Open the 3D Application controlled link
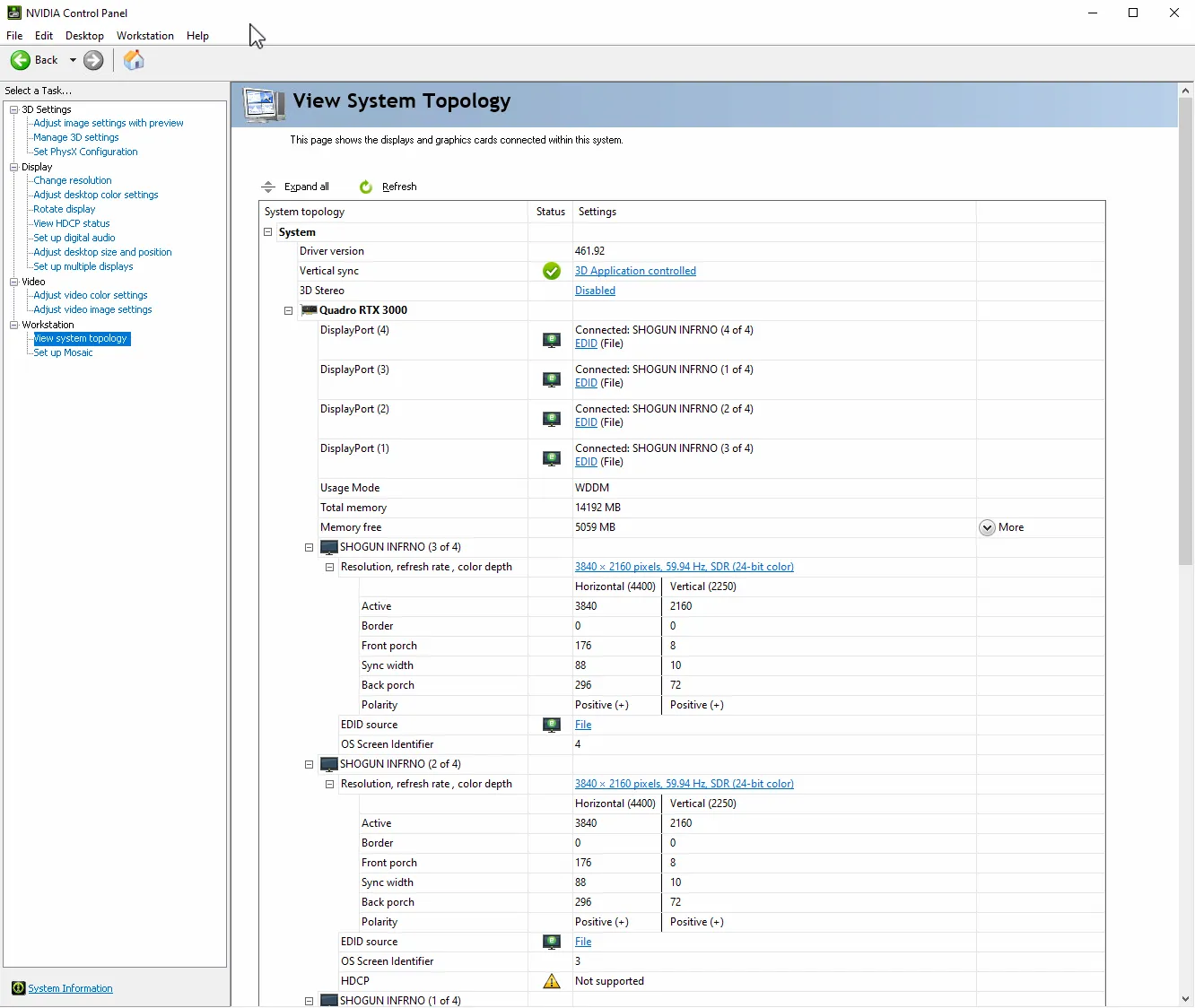Image resolution: width=1195 pixels, height=1008 pixels. coord(635,271)
